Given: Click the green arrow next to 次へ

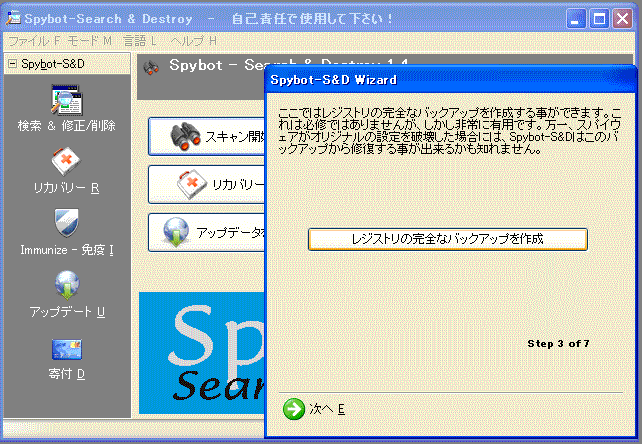Looking at the screenshot, I should [x=294, y=409].
